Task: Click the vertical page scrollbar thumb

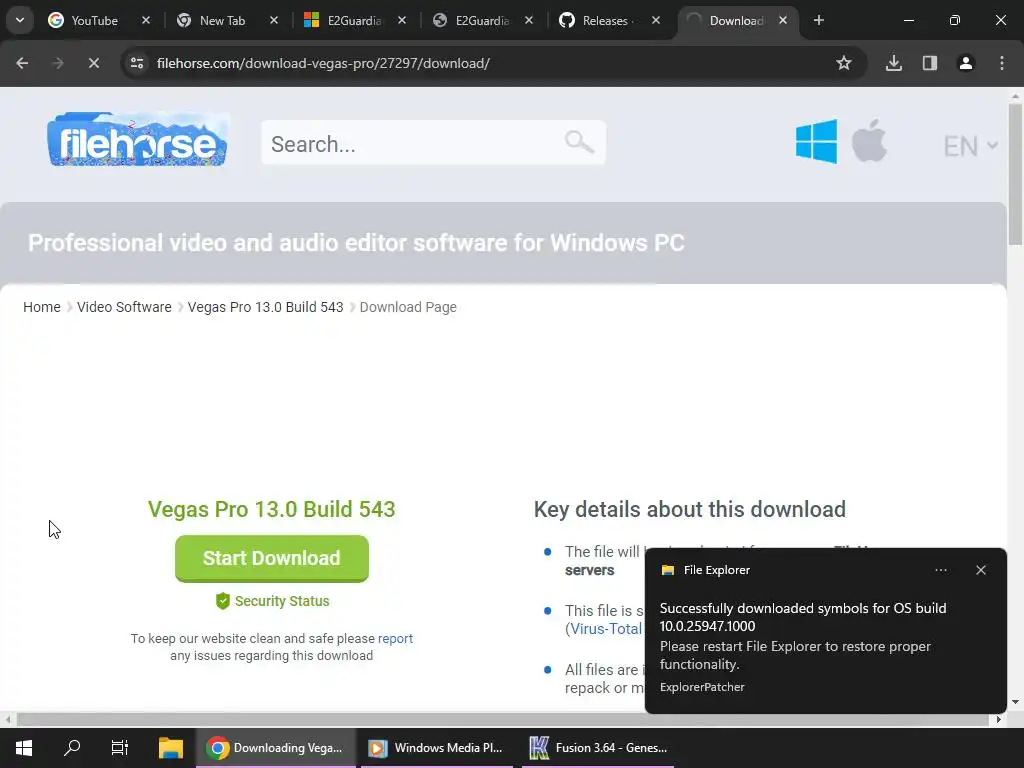Action: pos(1015,174)
